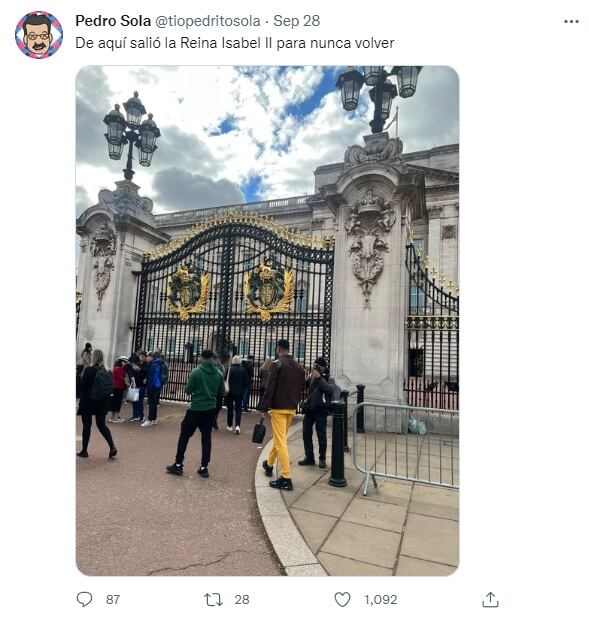
Task: Like the tweet with the heart icon
Action: (x=343, y=600)
